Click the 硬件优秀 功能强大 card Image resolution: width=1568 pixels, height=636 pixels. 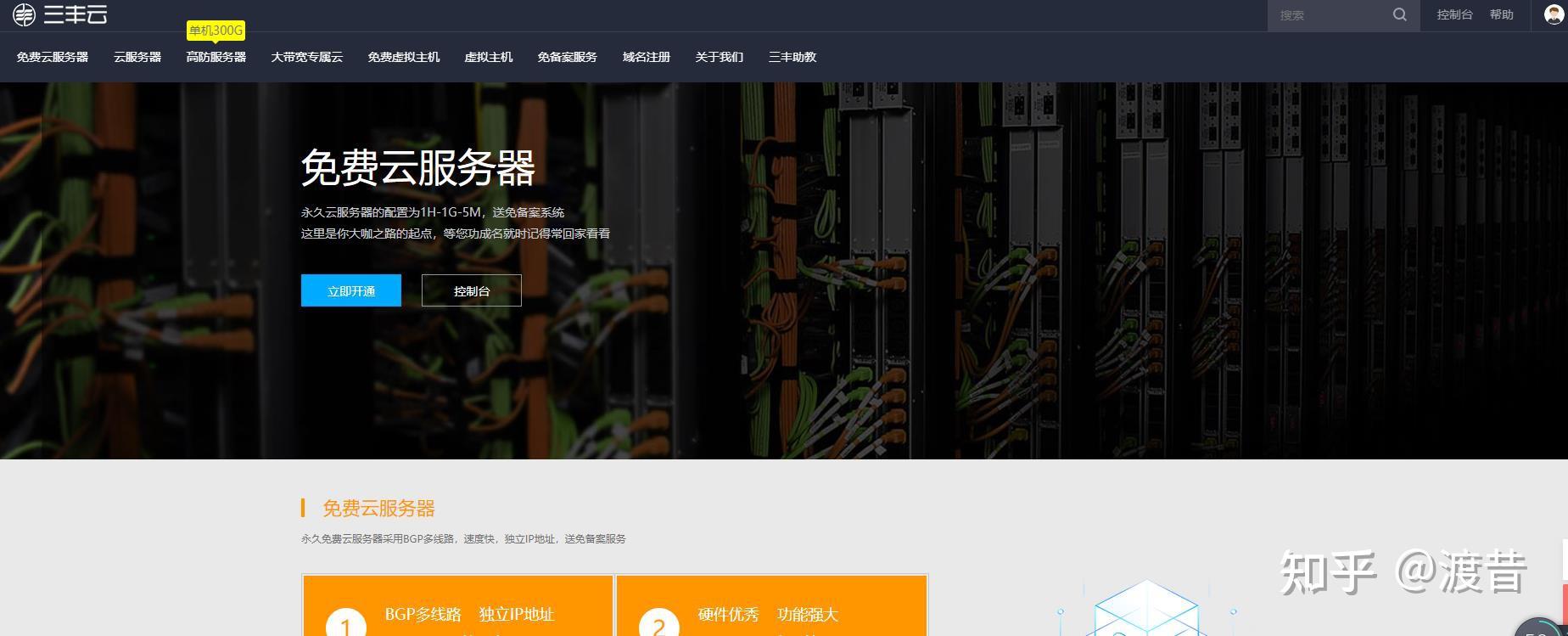[771, 605]
